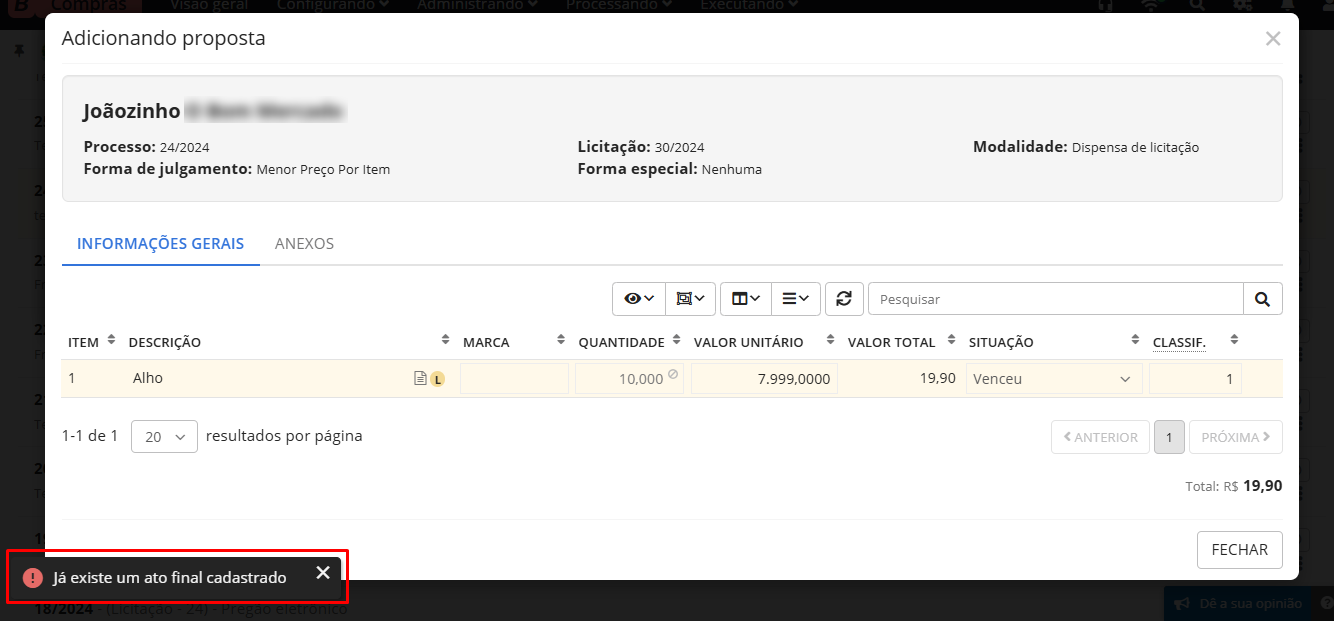This screenshot has height=621, width=1334.
Task: Click the 'Adicionando proposta' dialog title
Action: click(164, 39)
